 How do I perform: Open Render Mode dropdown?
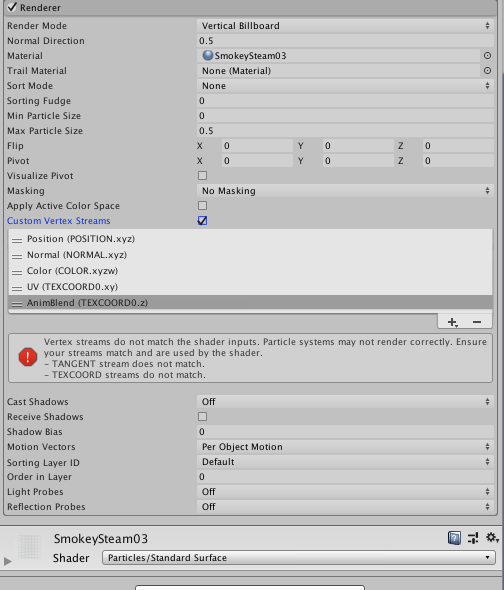point(345,26)
